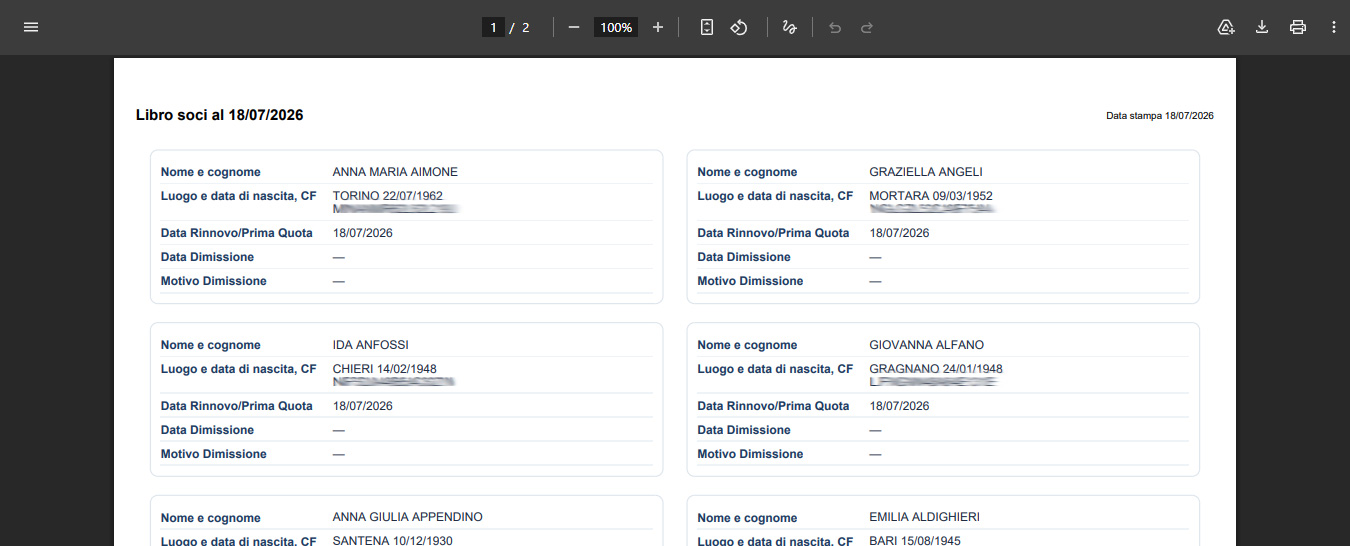Click 'Data Dimissione' label in IDA ANFOSSI card
This screenshot has width=1350, height=546.
click(x=208, y=430)
